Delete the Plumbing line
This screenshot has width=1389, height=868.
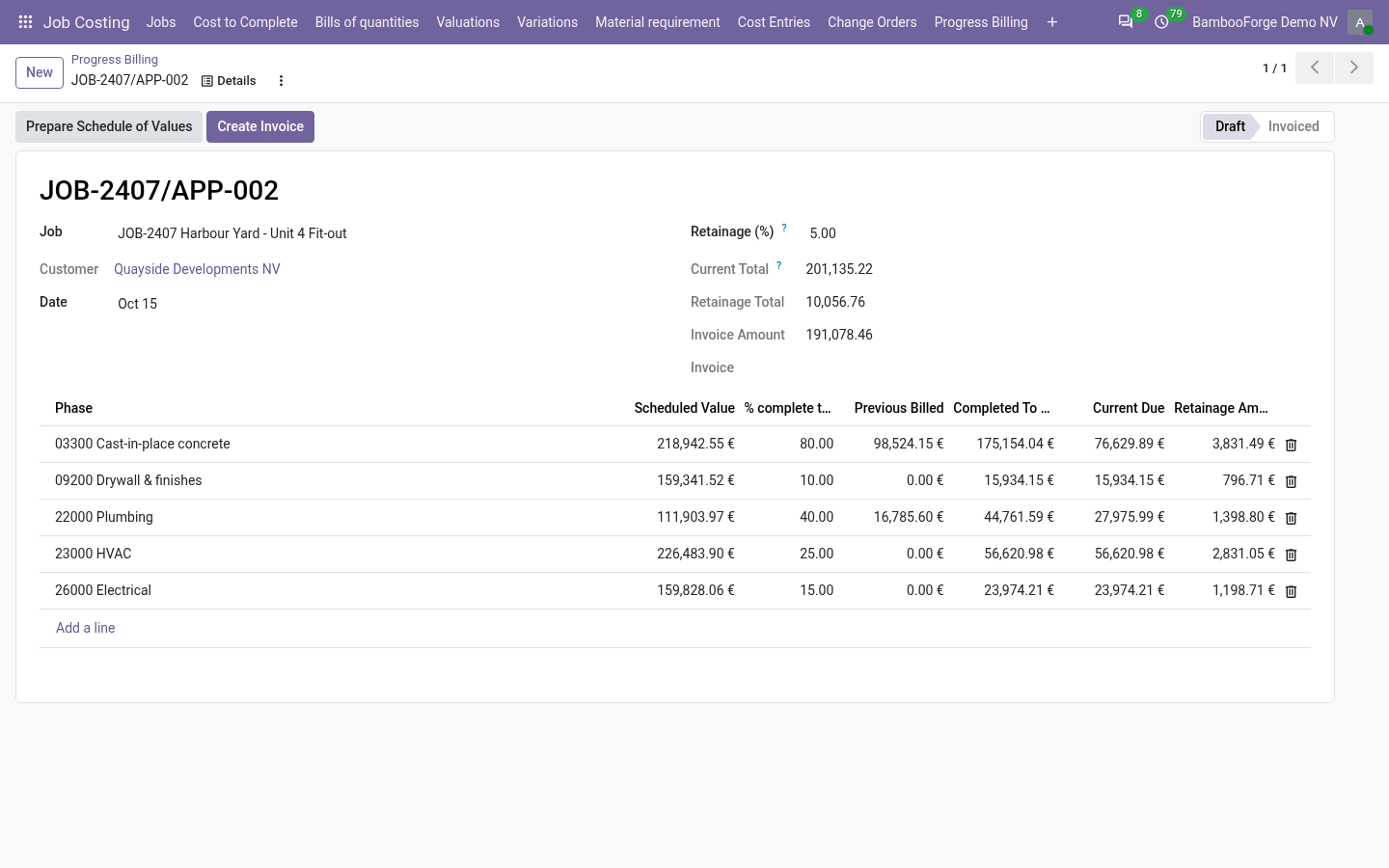coord(1291,518)
